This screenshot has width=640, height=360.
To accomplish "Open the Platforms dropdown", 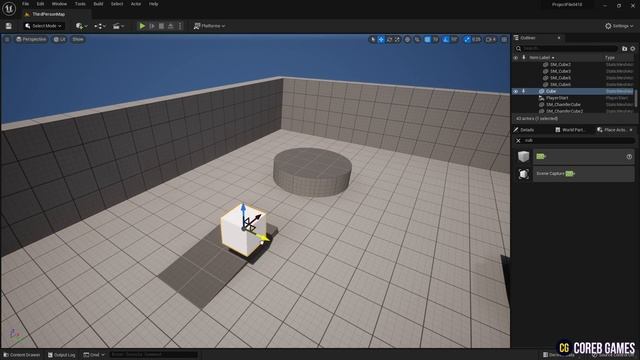I will tap(209, 26).
